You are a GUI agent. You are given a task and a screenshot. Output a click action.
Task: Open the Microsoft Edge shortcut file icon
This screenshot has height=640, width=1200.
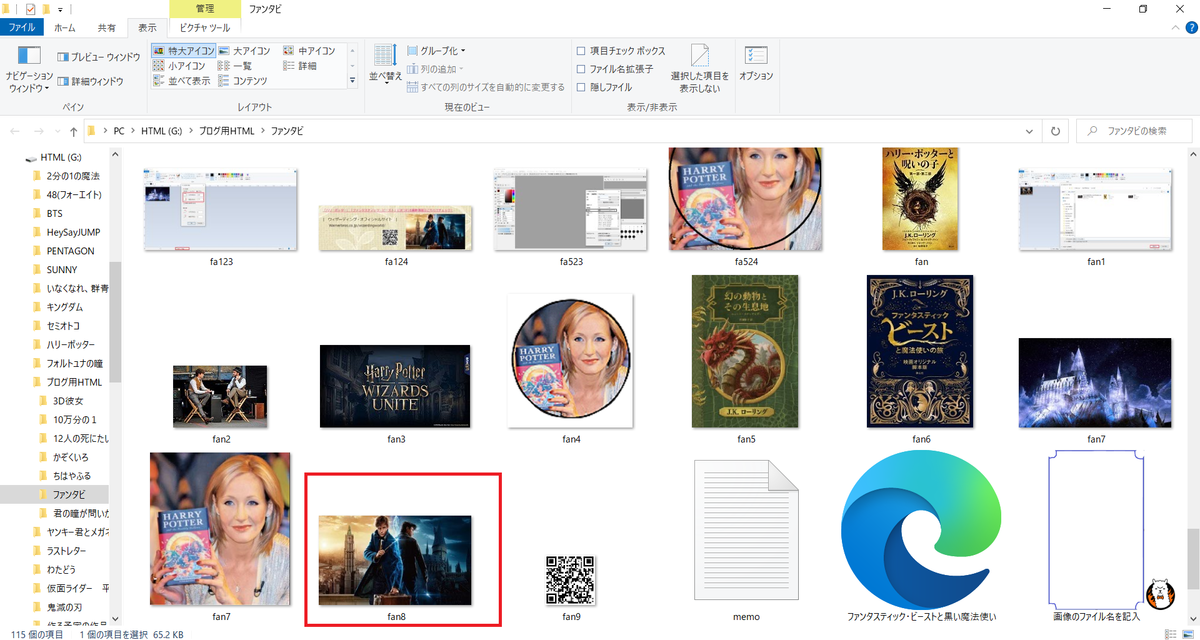tap(921, 530)
